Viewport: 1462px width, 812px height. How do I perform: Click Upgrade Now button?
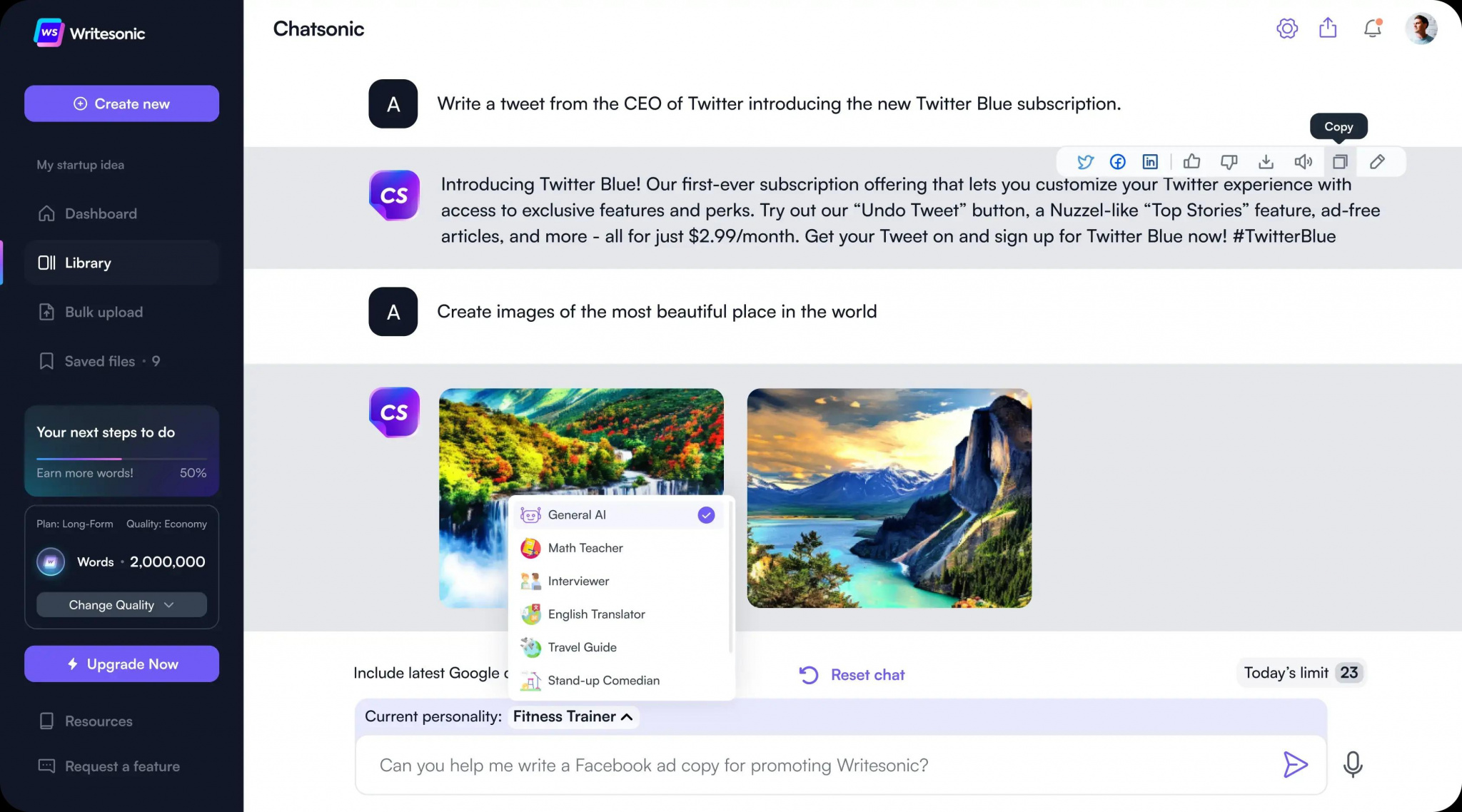122,664
